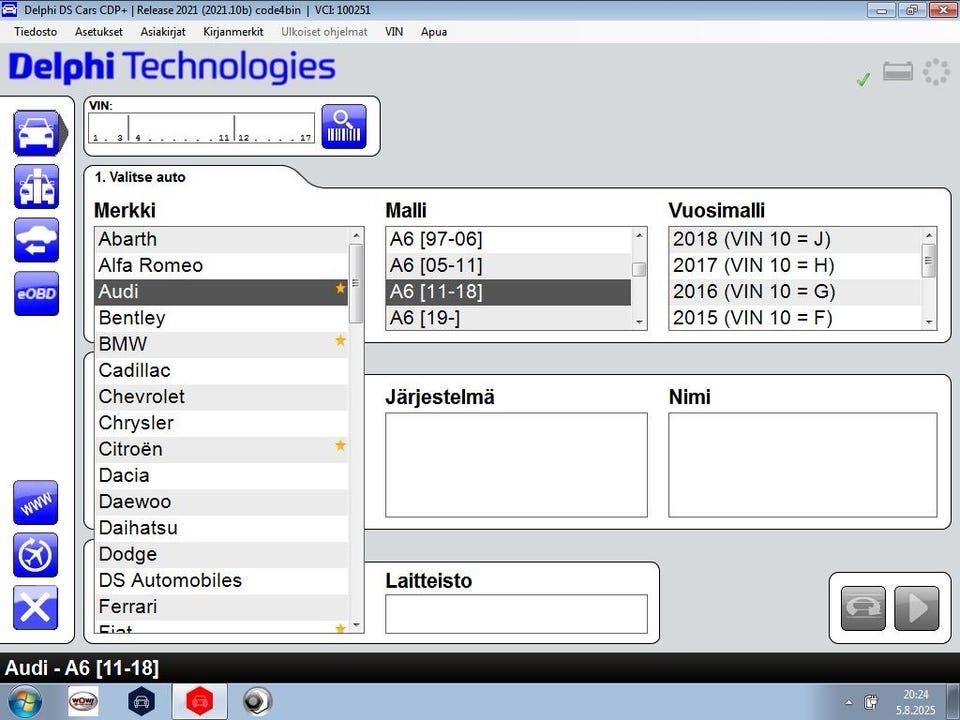
Task: Click the grey car-scan button beside play
Action: [863, 609]
